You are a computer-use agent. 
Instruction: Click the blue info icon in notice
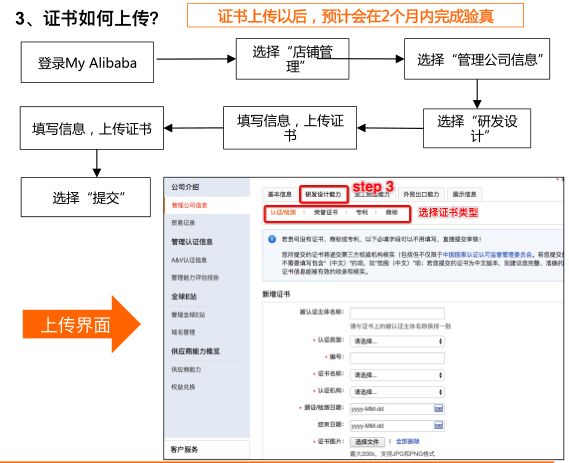pyautogui.click(x=272, y=239)
